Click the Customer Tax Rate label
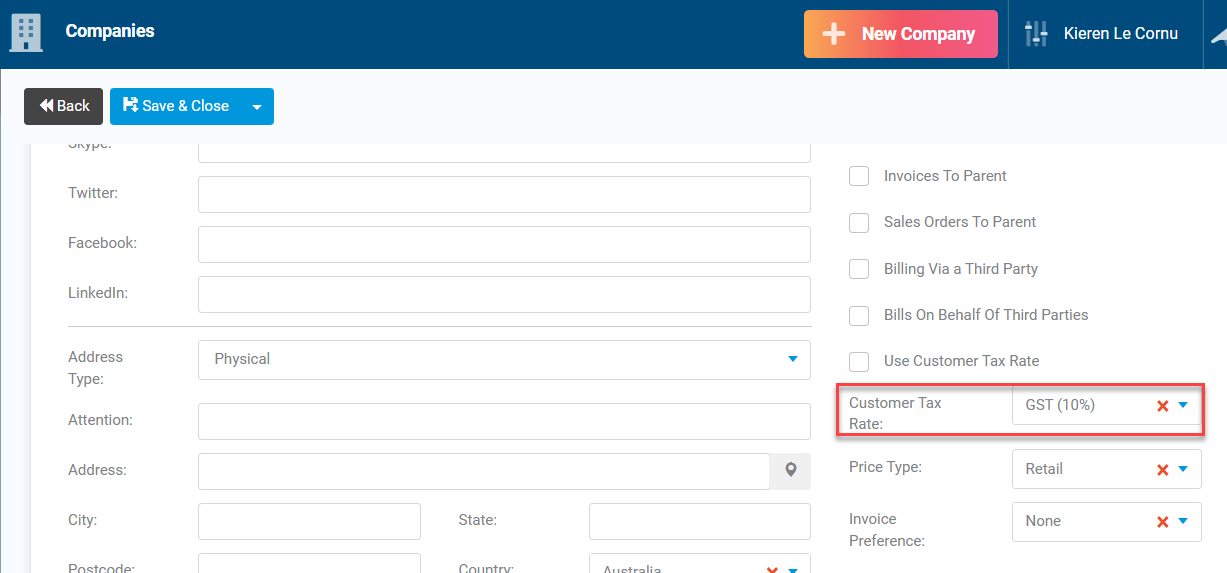 pyautogui.click(x=895, y=413)
